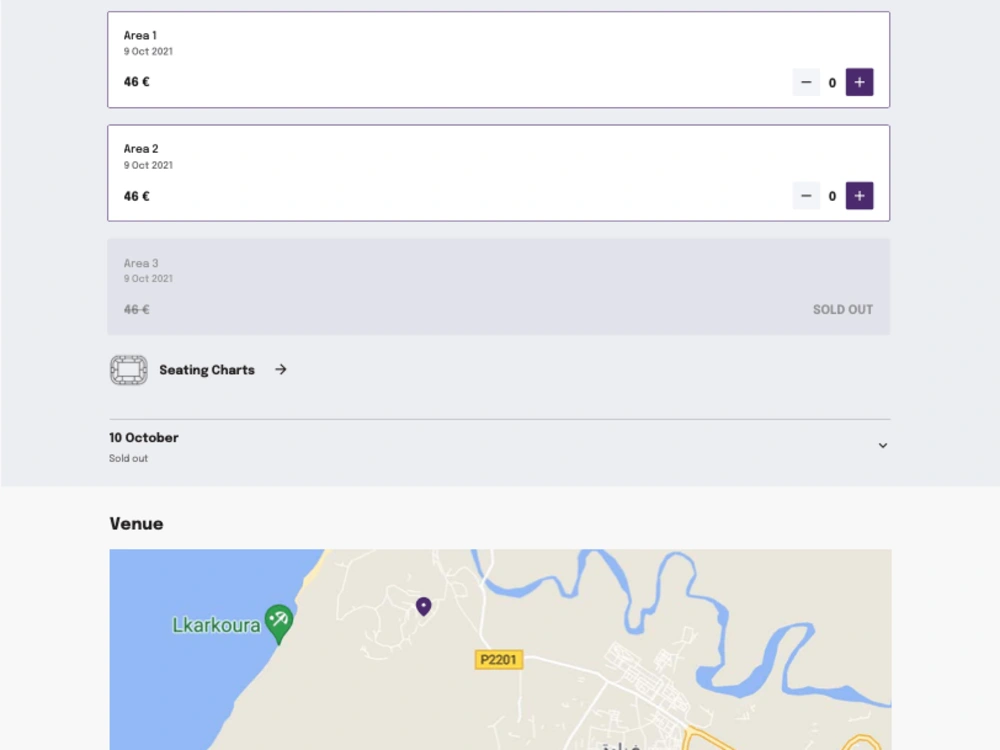Decrease Area 2 ticket quantity with minus button
The image size is (1000, 750).
[x=806, y=196]
